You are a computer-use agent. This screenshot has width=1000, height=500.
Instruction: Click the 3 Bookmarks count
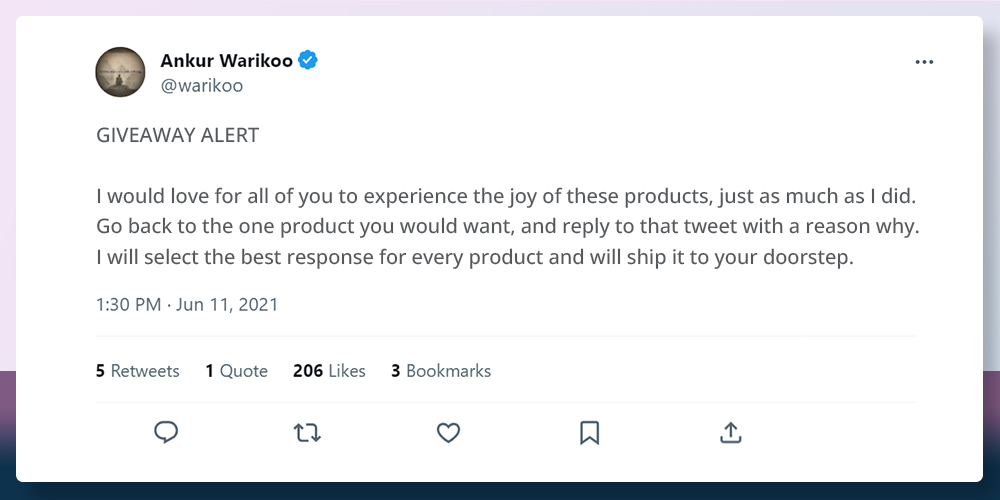[441, 371]
